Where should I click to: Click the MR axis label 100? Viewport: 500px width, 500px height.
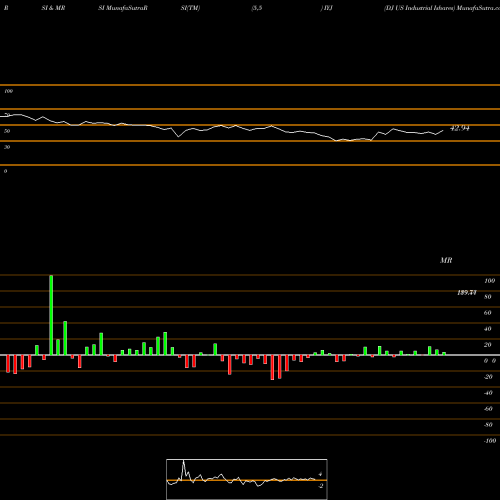coord(489,281)
